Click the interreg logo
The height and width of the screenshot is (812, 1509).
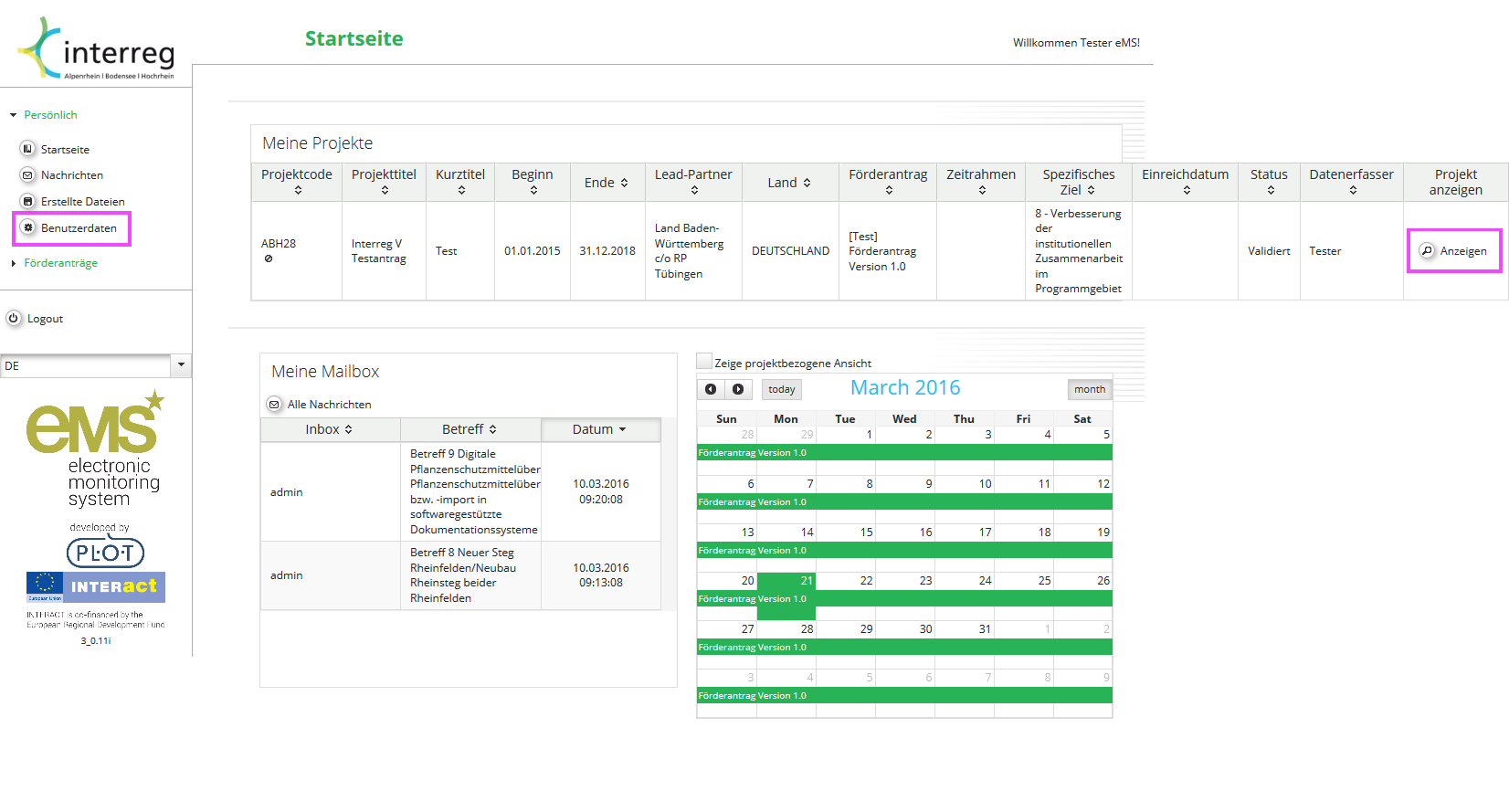click(96, 48)
